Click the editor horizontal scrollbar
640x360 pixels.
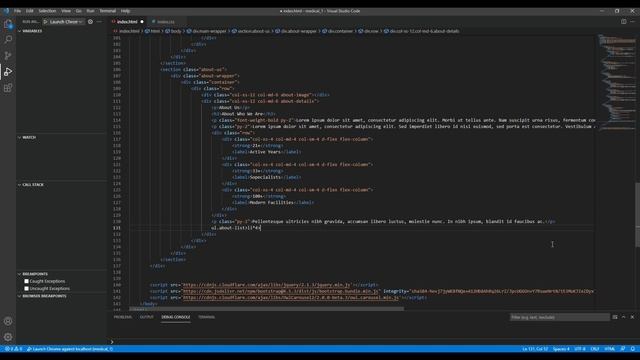coord(267,309)
